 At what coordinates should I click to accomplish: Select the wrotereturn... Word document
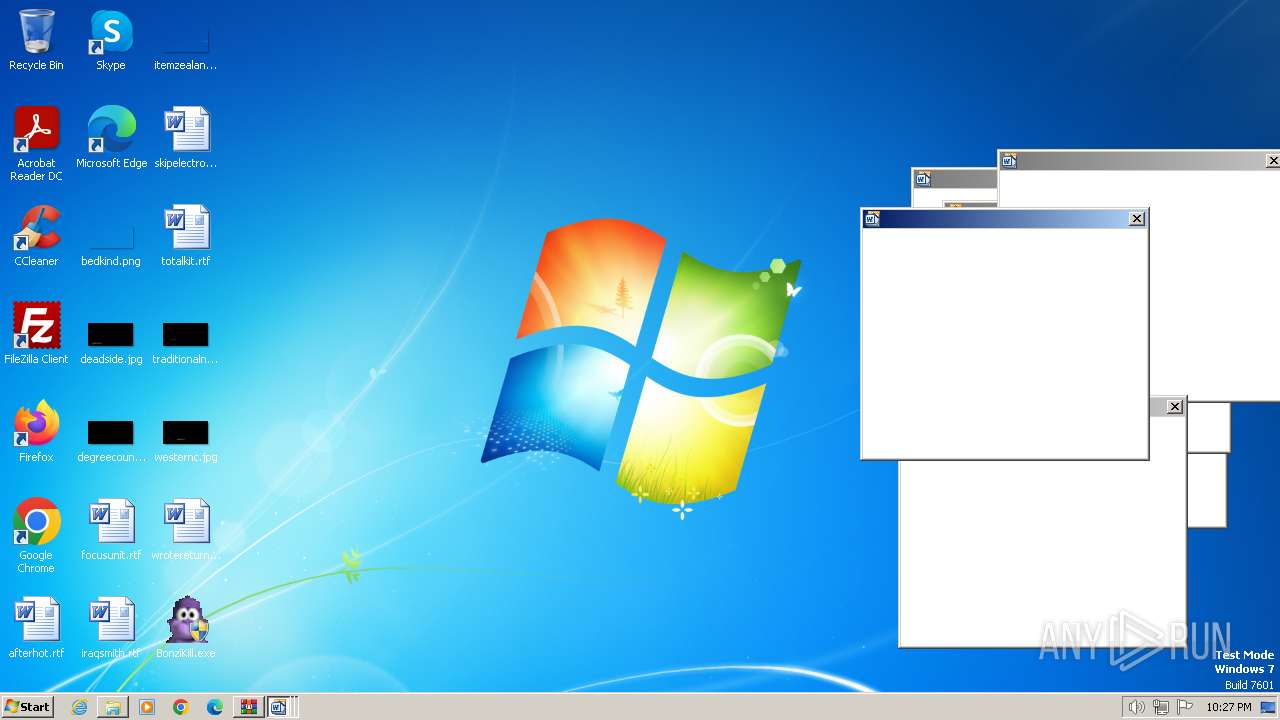click(186, 530)
